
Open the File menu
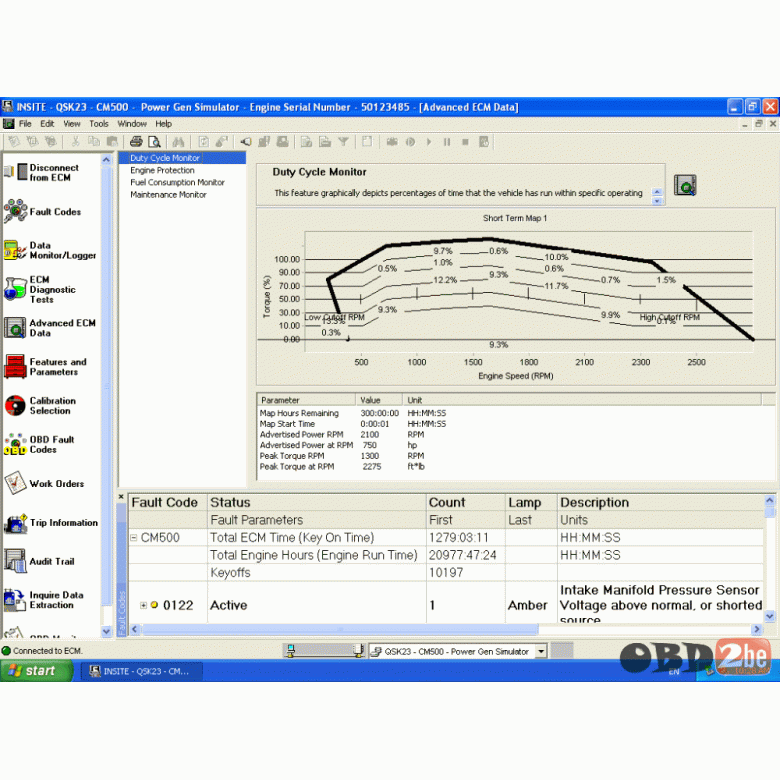click(x=25, y=124)
